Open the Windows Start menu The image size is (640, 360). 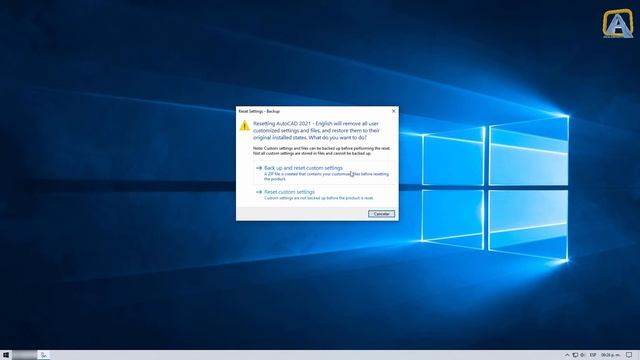(6, 355)
